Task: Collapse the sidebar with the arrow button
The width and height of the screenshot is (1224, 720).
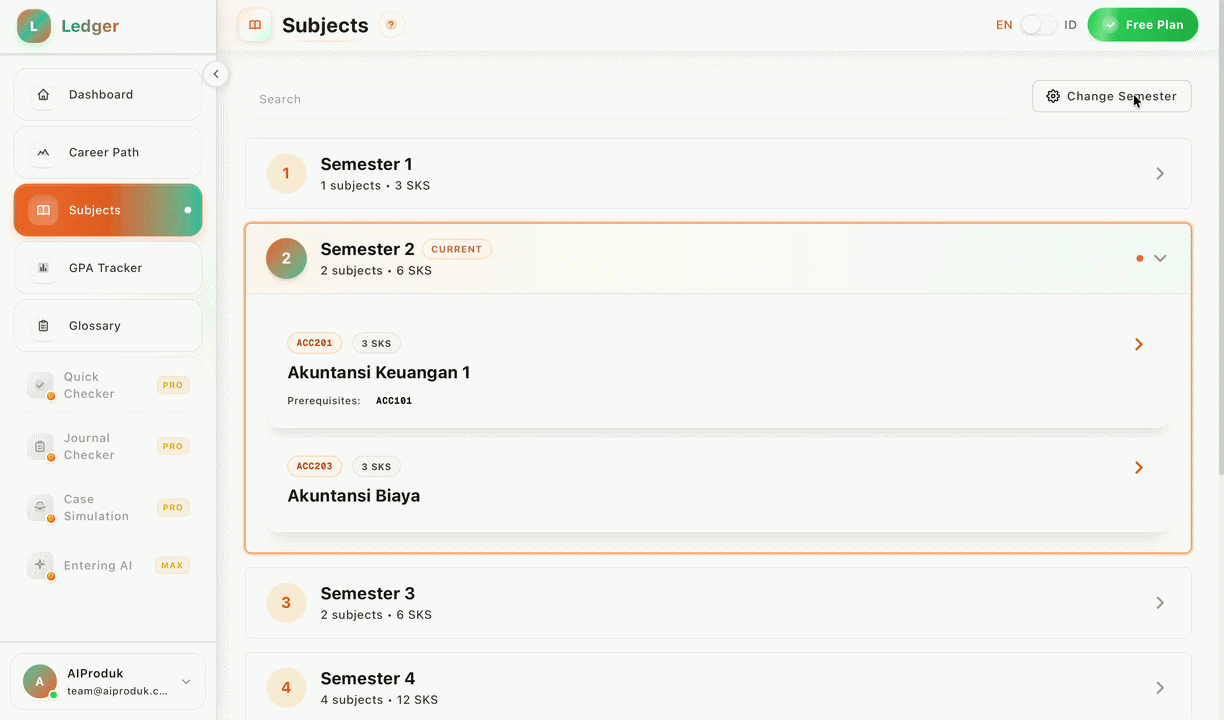Action: click(215, 74)
